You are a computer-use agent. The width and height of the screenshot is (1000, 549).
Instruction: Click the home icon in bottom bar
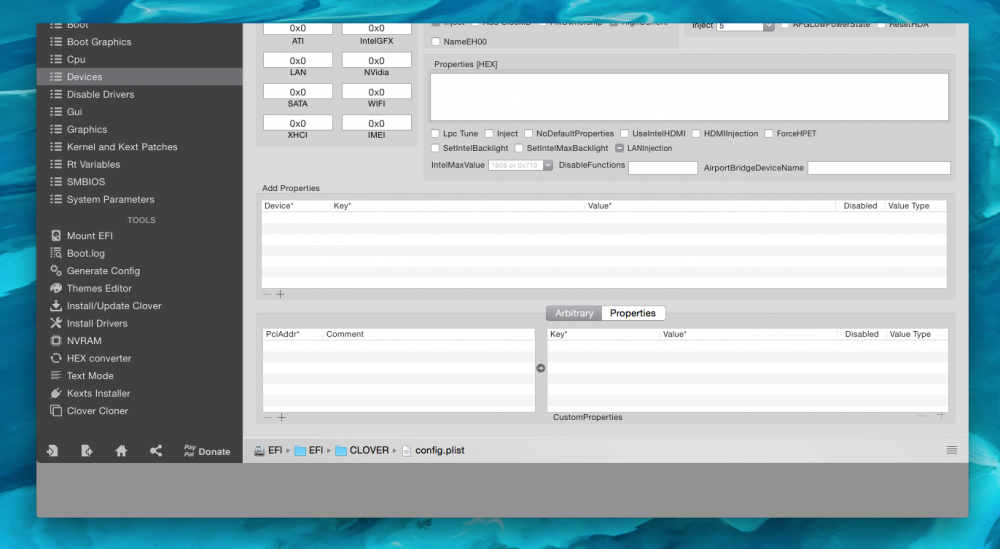tap(121, 451)
